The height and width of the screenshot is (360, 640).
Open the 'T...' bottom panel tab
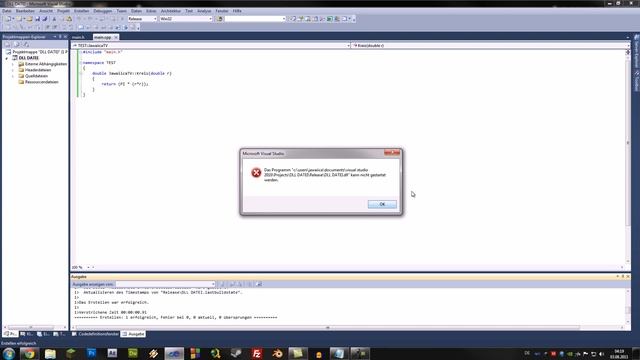(x=60, y=334)
